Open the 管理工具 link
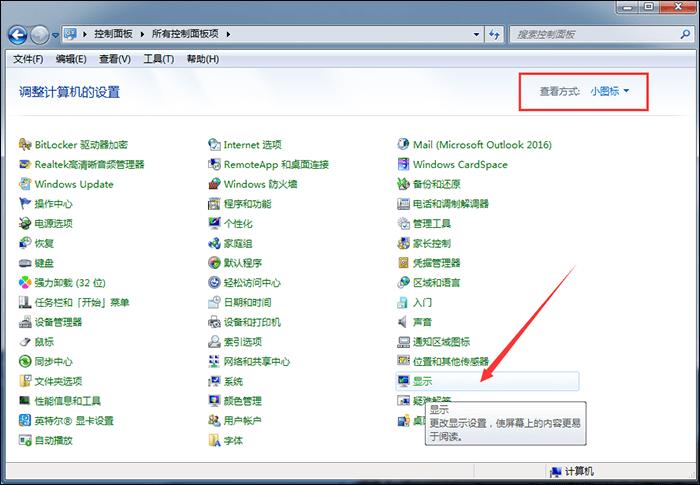Screen dimensions: 700x485 pyautogui.click(x=432, y=224)
